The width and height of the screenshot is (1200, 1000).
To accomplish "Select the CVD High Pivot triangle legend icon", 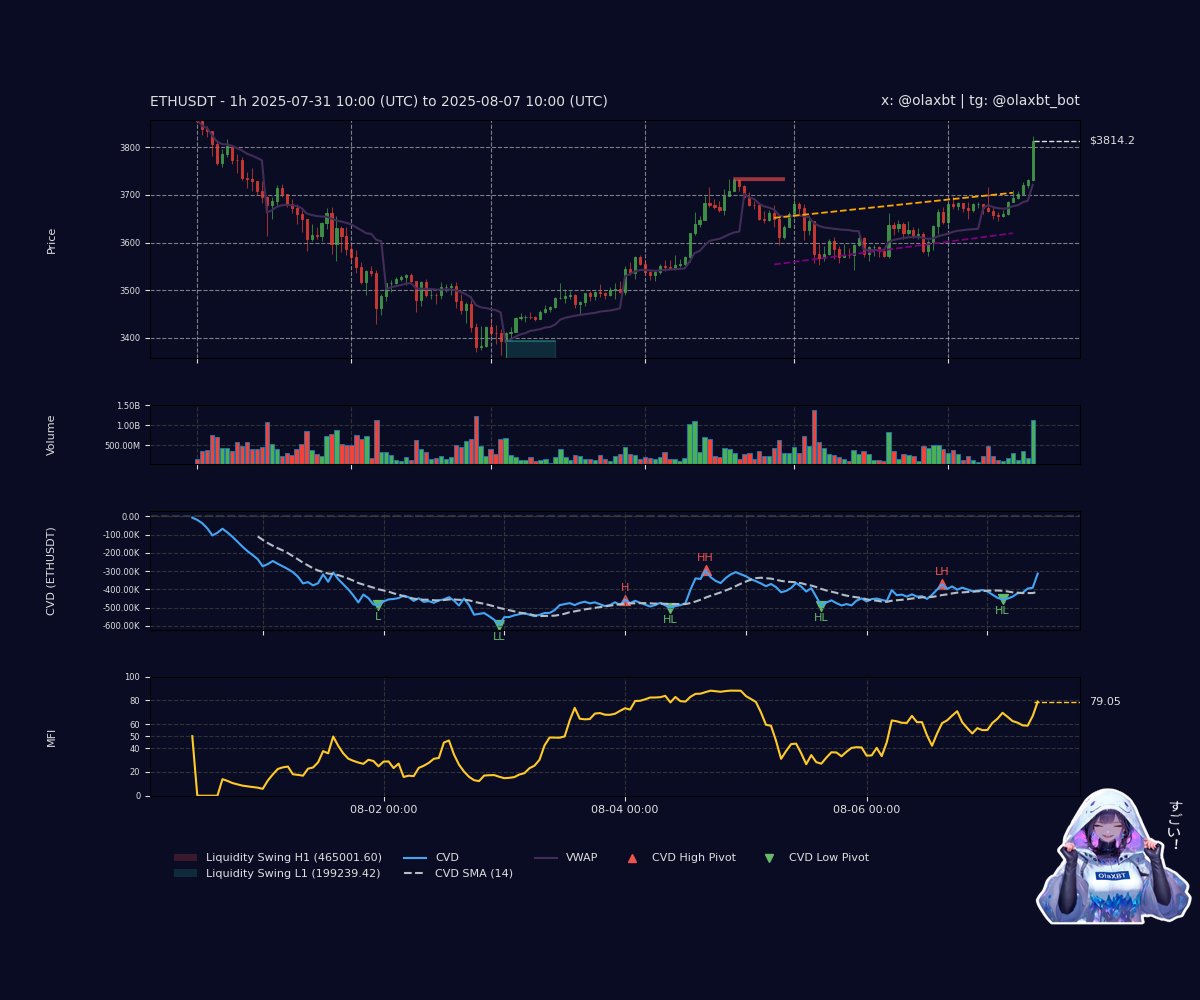I will [x=633, y=857].
